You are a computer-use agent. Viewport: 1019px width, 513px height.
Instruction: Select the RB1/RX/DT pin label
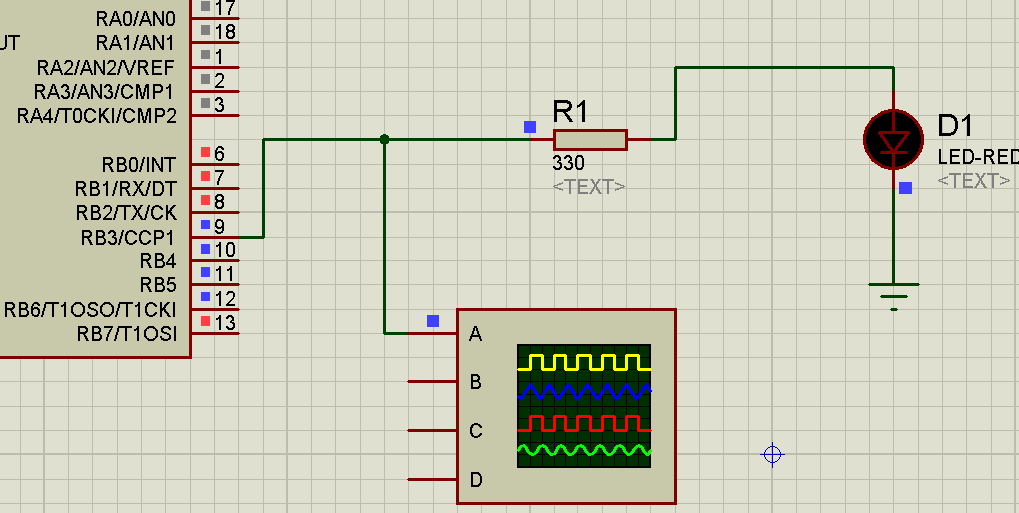coord(125,189)
